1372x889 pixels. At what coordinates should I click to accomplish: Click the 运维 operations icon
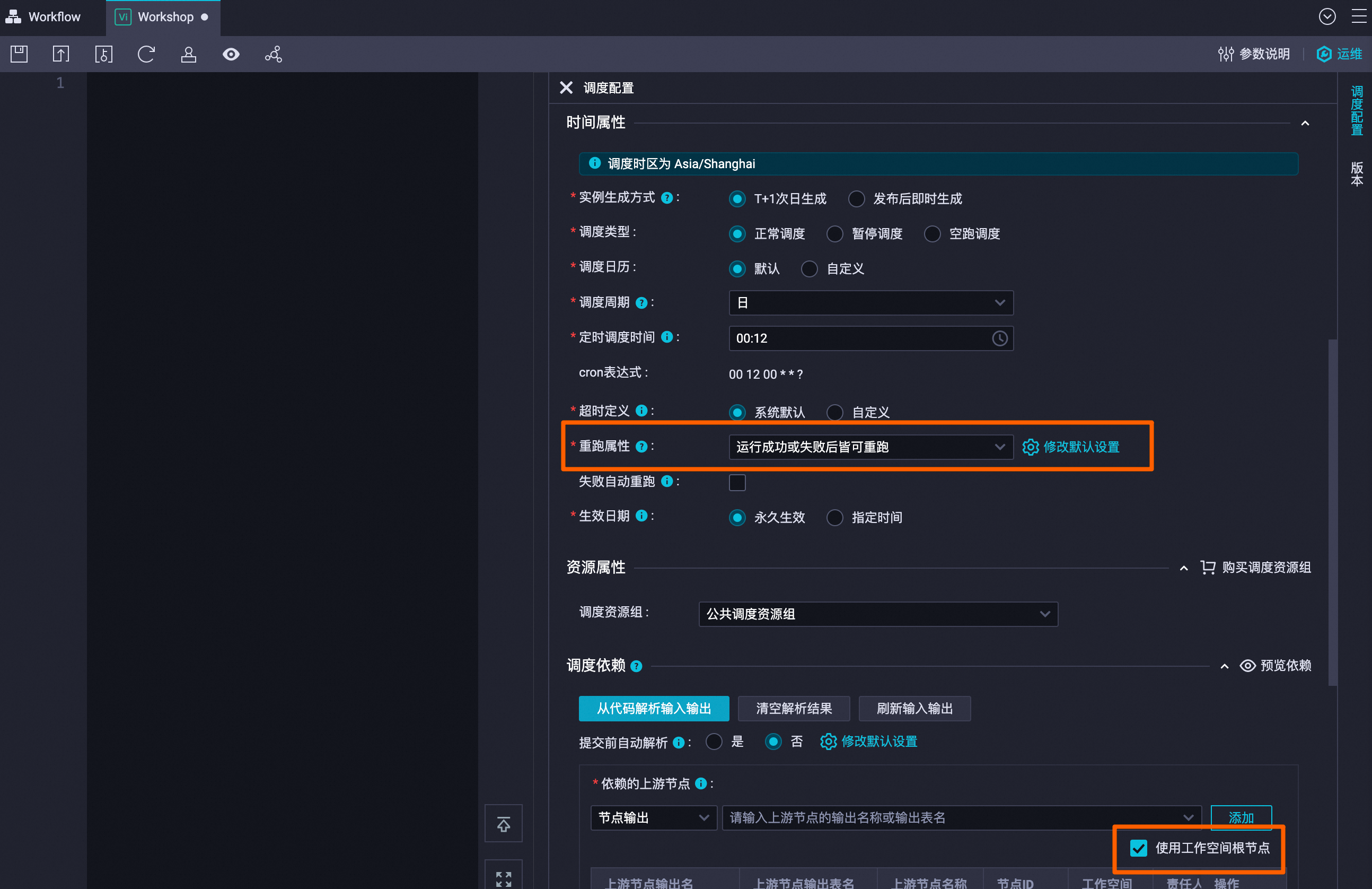[1324, 54]
